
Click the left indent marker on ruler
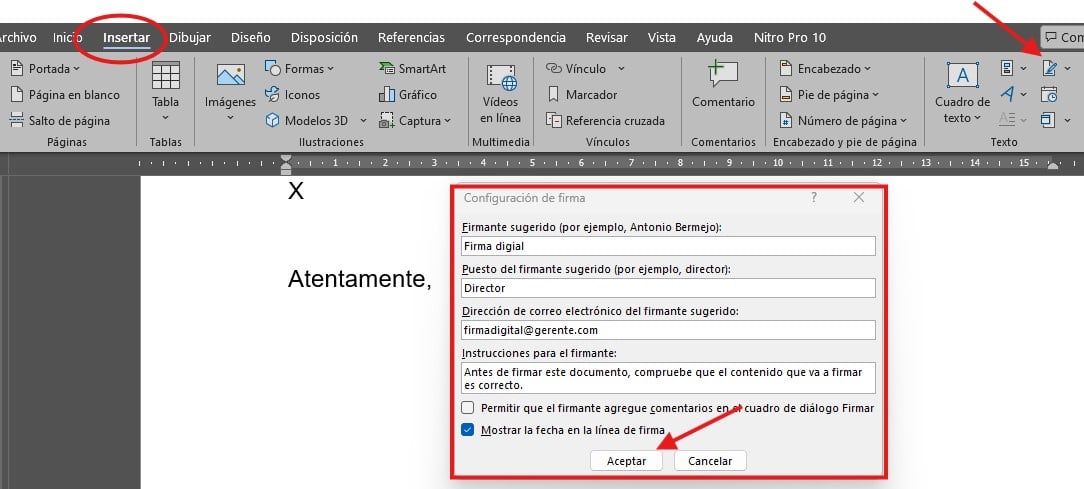286,164
